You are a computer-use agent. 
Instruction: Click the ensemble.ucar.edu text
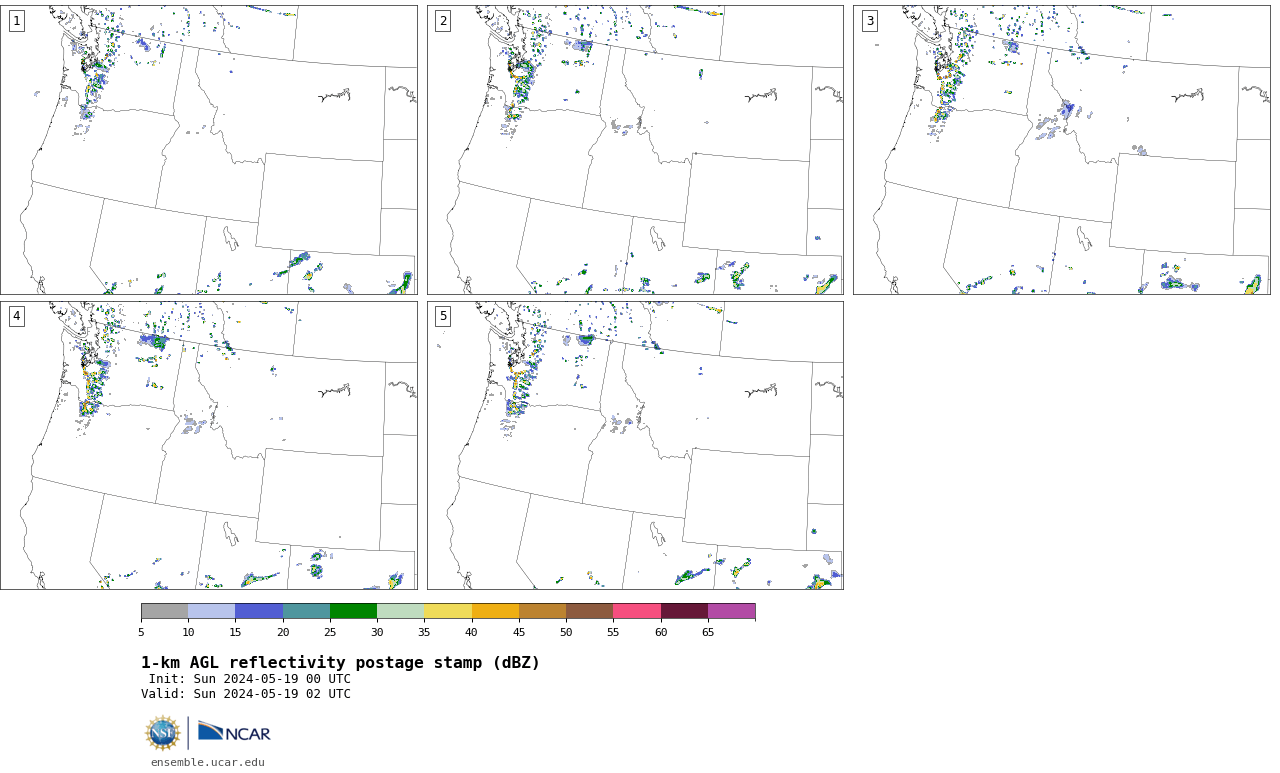pos(208,762)
